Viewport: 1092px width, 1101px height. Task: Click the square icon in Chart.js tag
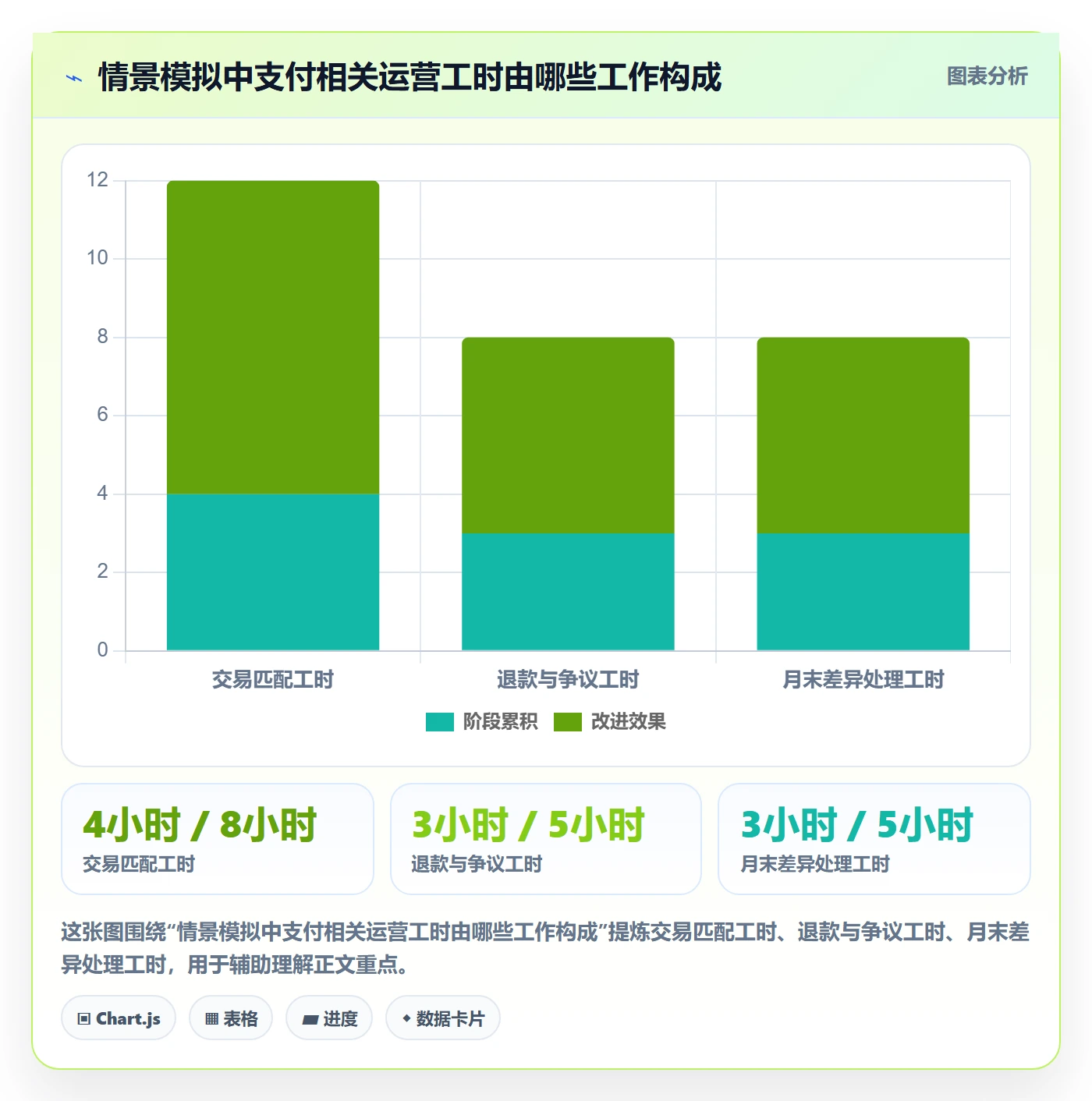click(x=84, y=1019)
